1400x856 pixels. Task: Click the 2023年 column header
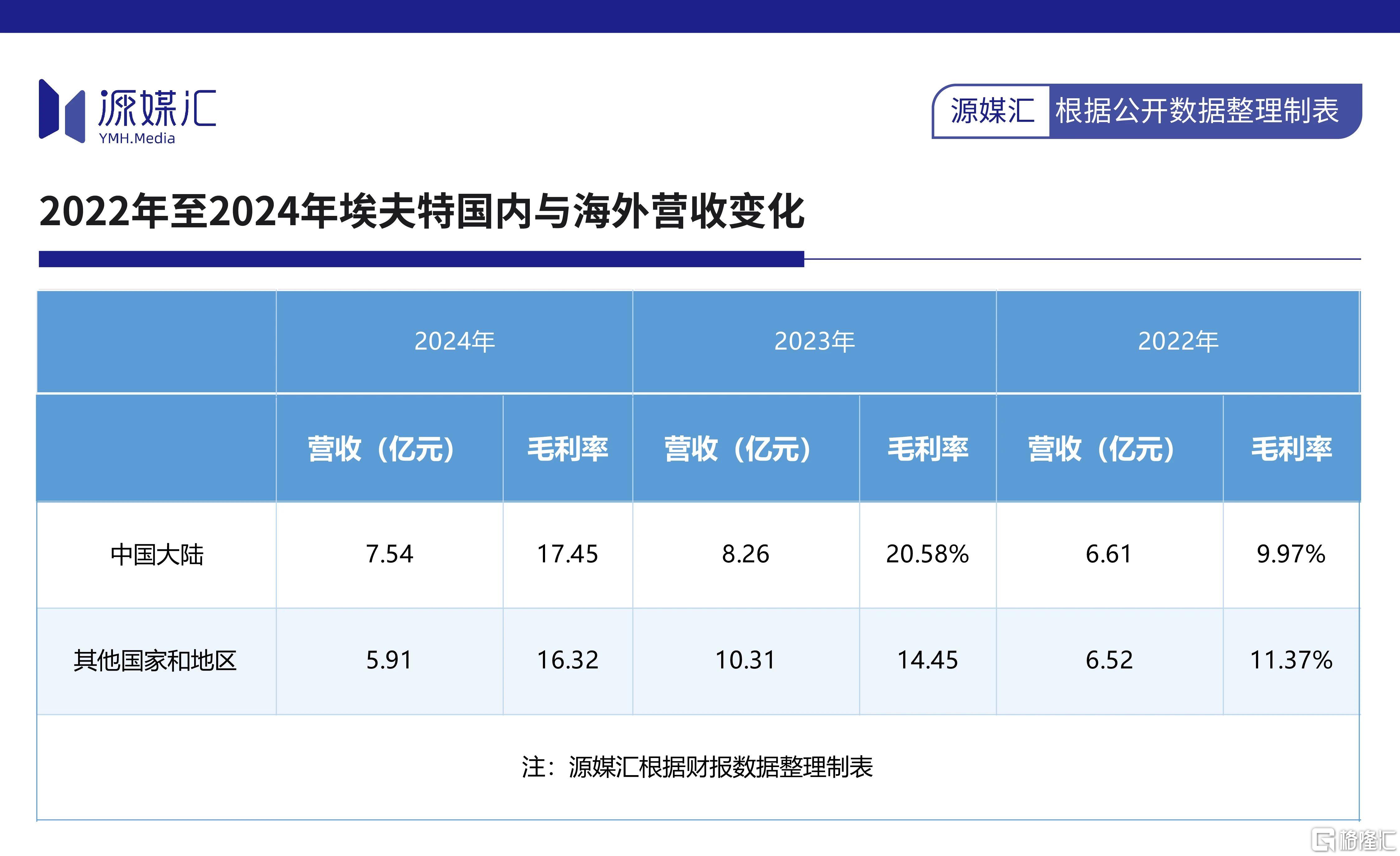point(814,342)
